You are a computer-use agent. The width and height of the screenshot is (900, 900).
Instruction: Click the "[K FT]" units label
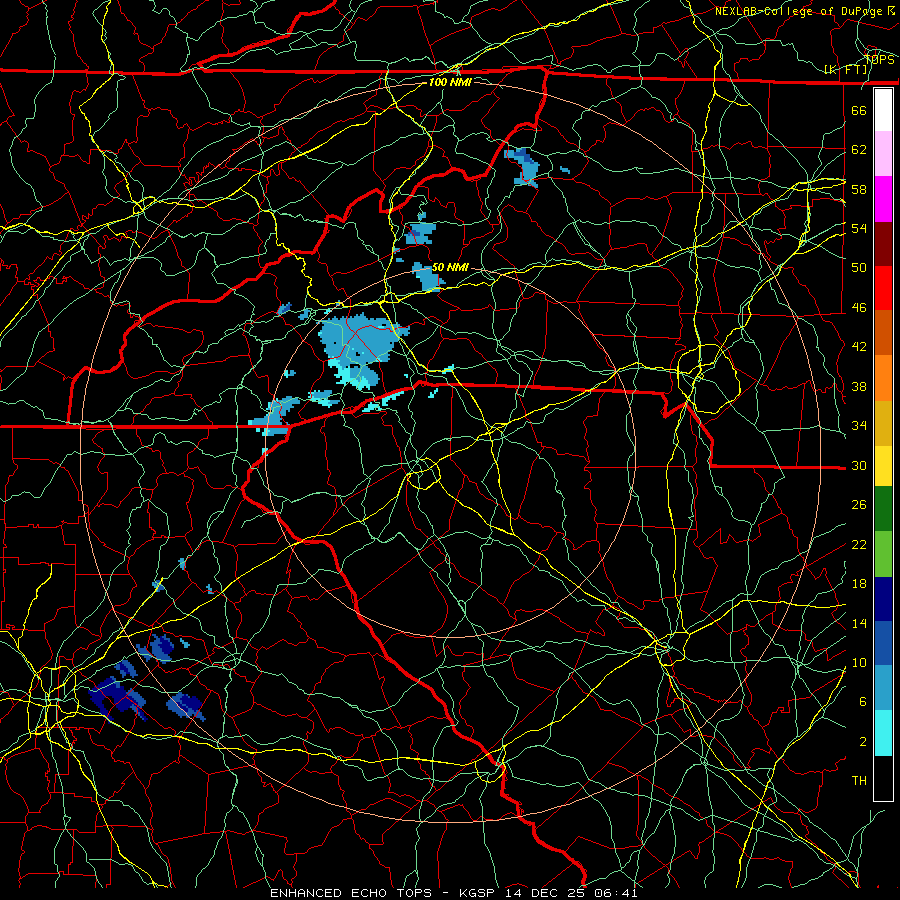[x=846, y=70]
